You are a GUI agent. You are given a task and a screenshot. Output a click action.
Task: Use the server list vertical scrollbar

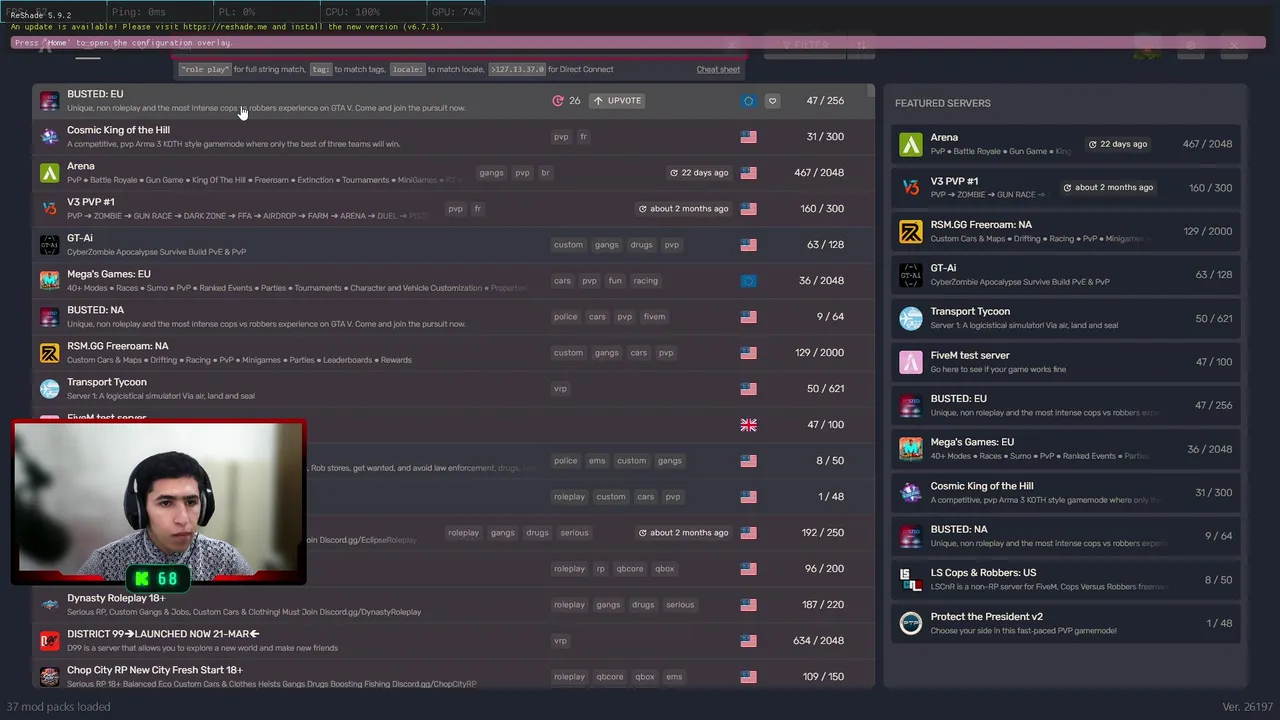[870, 91]
